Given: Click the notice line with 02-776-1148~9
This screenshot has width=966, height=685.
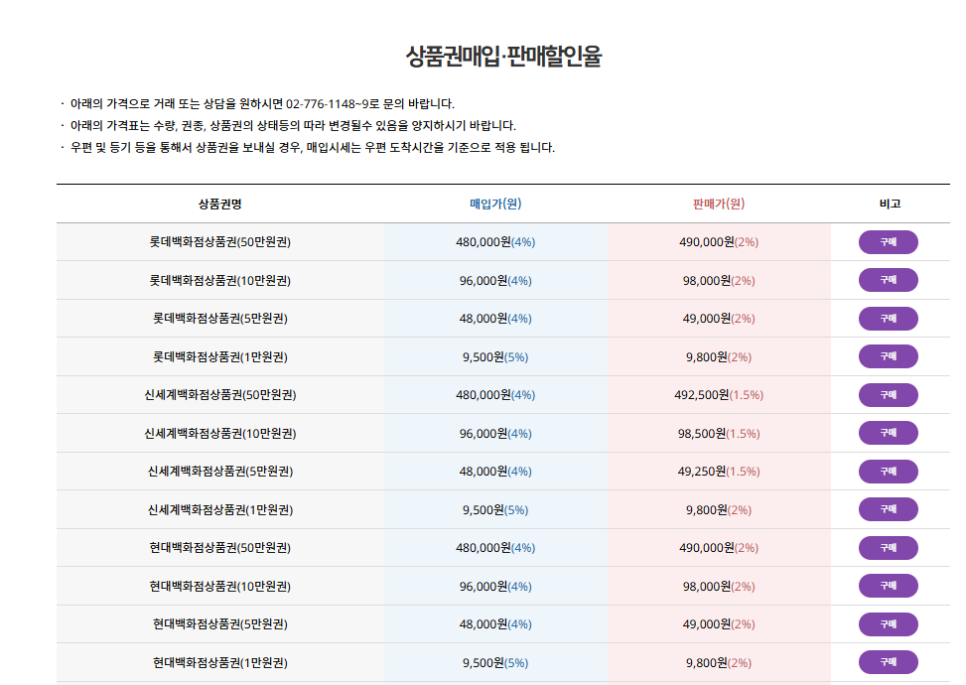Looking at the screenshot, I should click(262, 103).
